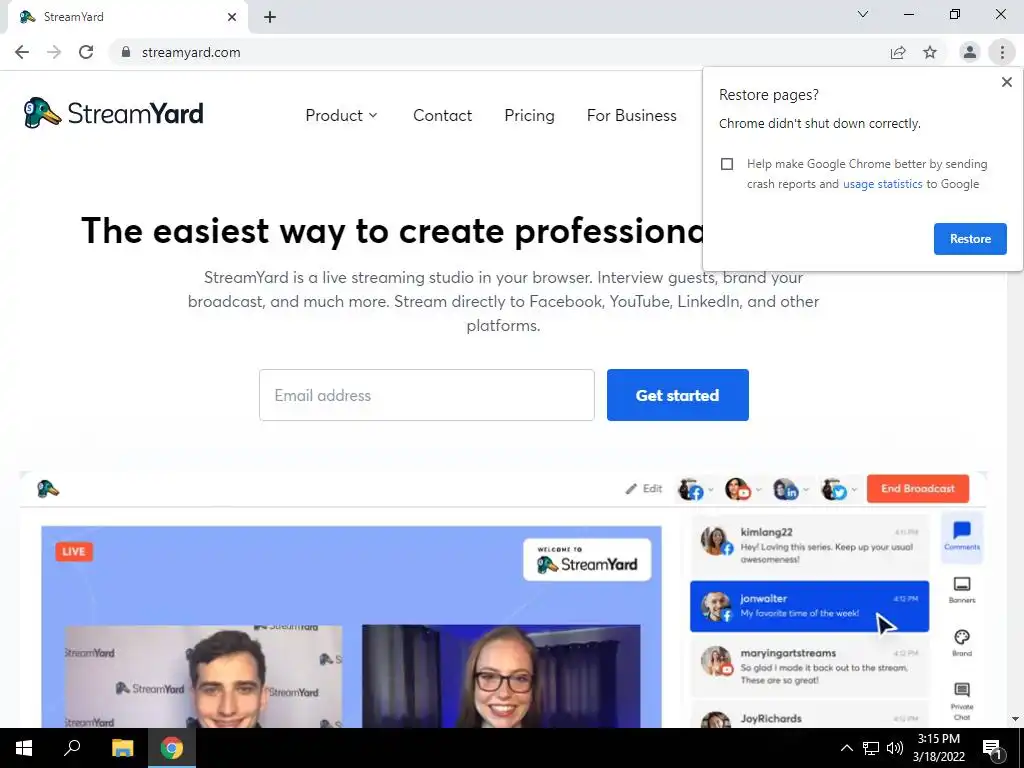Screen dimensions: 1024x768
Task: Open a new tab with plus button
Action: click(270, 17)
